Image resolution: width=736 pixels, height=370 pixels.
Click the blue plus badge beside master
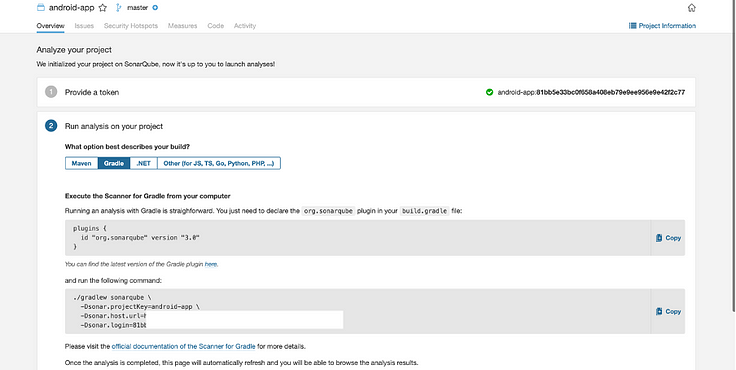point(155,8)
